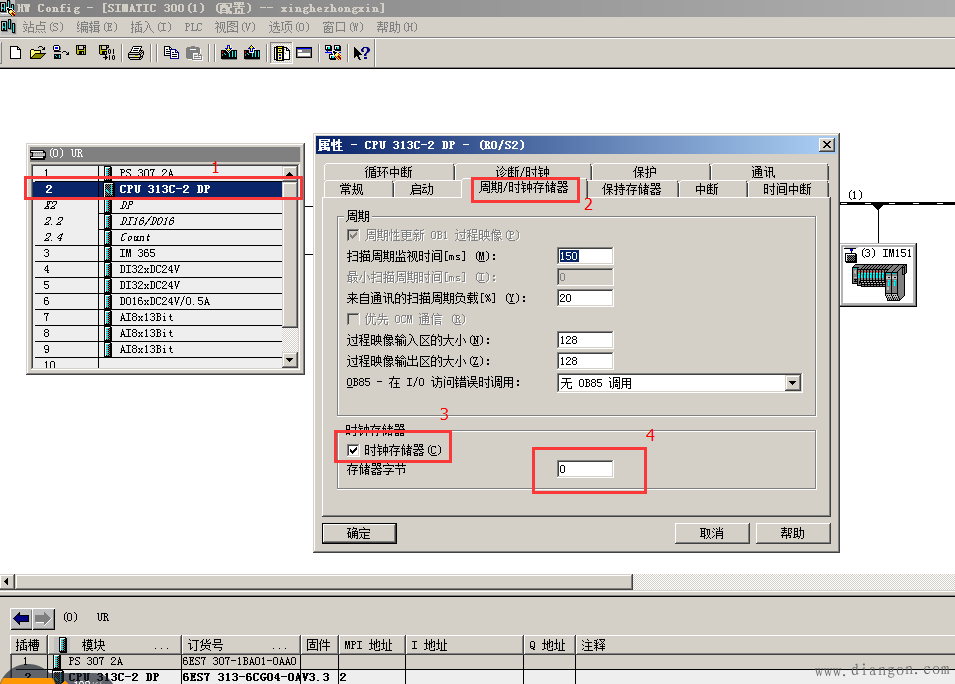This screenshot has width=955, height=684.
Task: Click the 存储器字节 input field
Action: (585, 469)
